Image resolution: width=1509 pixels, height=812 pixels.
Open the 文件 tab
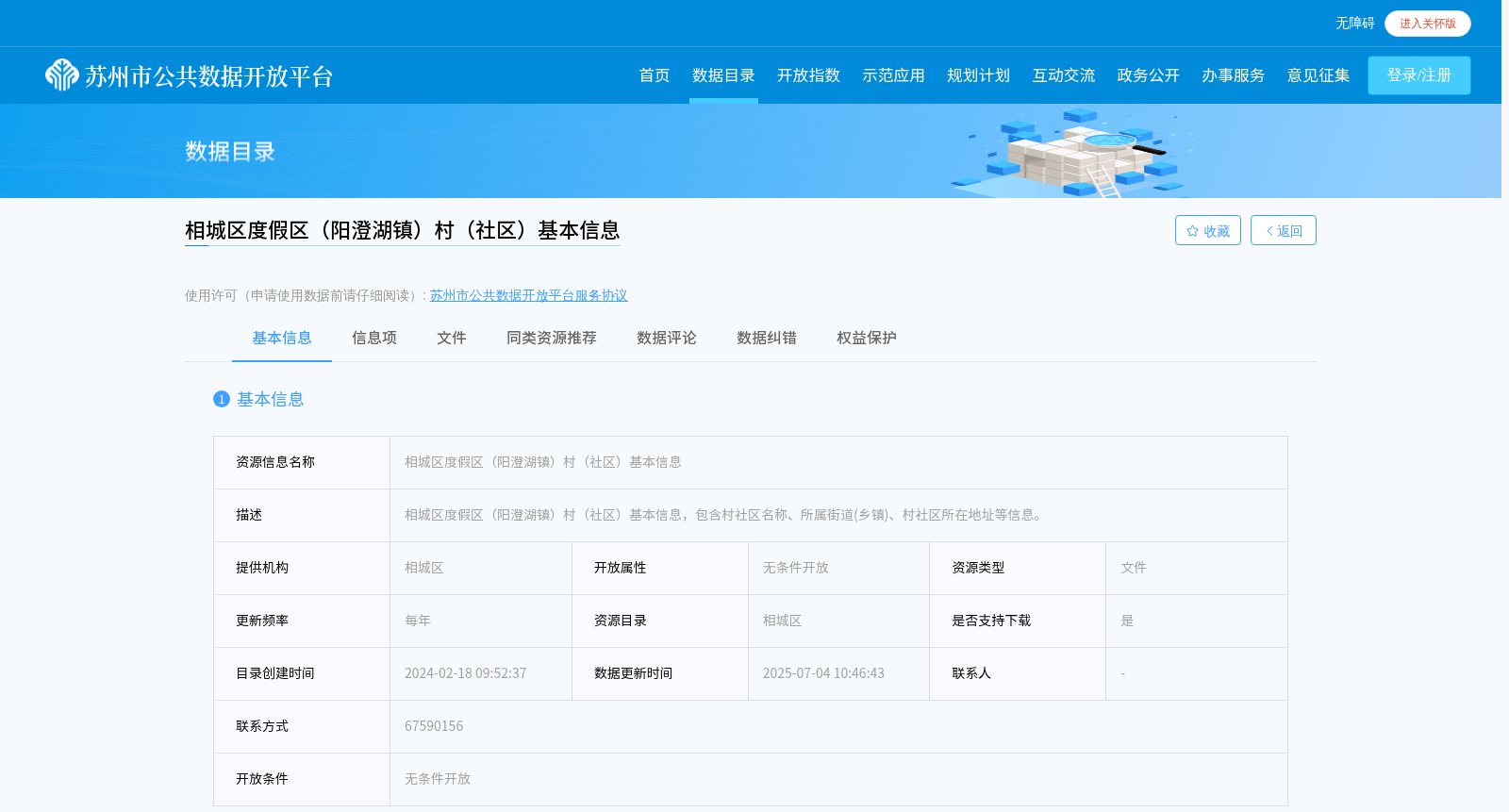[452, 338]
